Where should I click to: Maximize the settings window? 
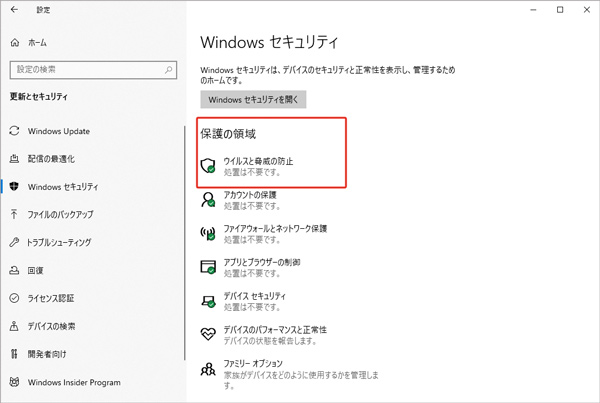pos(560,10)
